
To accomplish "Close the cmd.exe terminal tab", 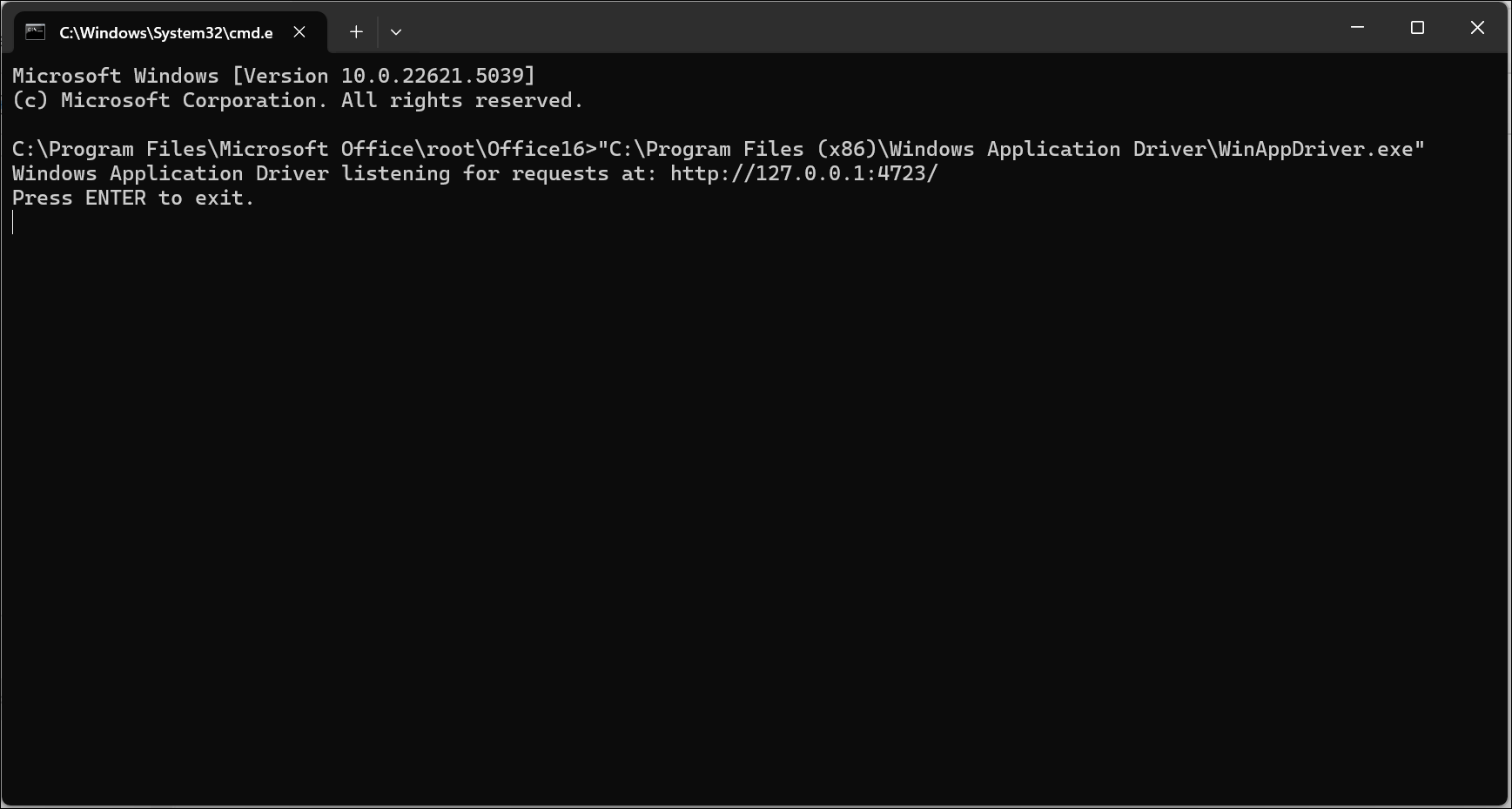I will pos(299,32).
